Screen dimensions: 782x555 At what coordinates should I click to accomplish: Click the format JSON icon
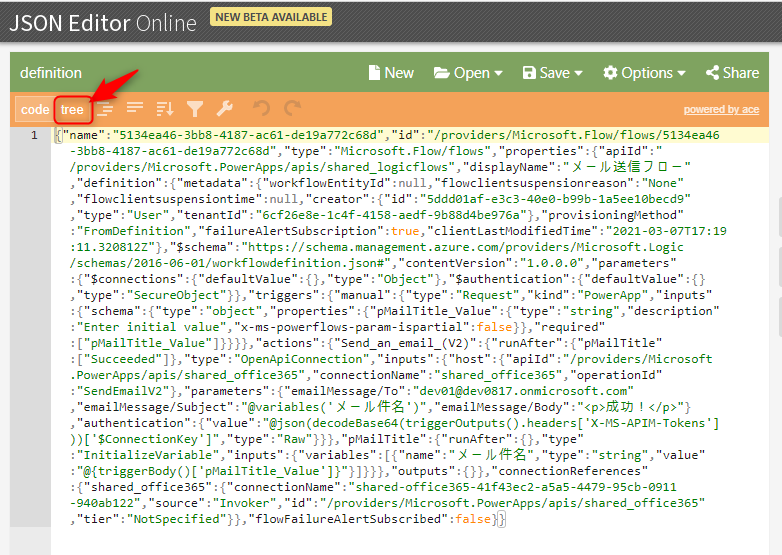tap(105, 108)
